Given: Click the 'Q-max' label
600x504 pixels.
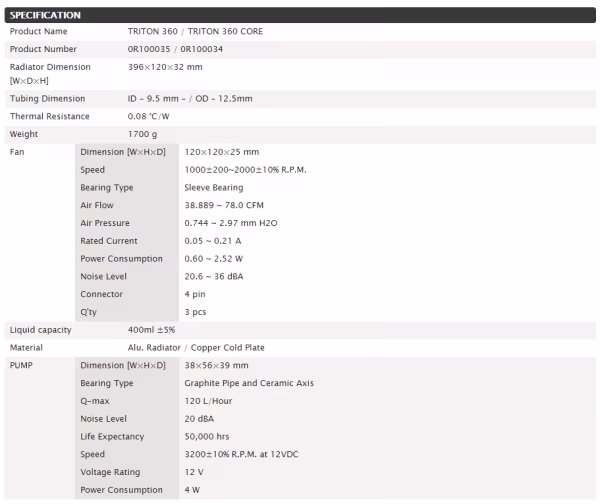Looking at the screenshot, I should (x=95, y=401).
